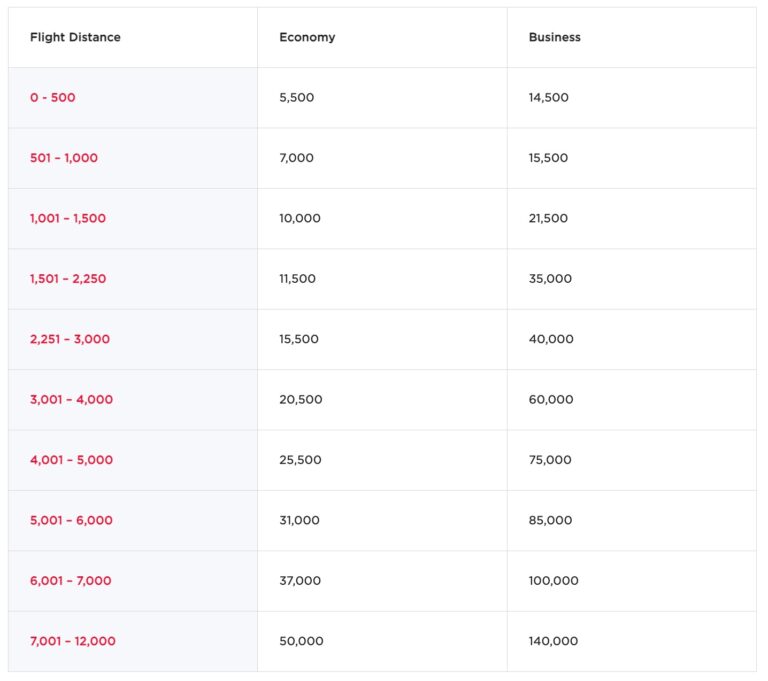Click the Economy 10,000 cell
This screenshot has height=681, width=768.
300,218
